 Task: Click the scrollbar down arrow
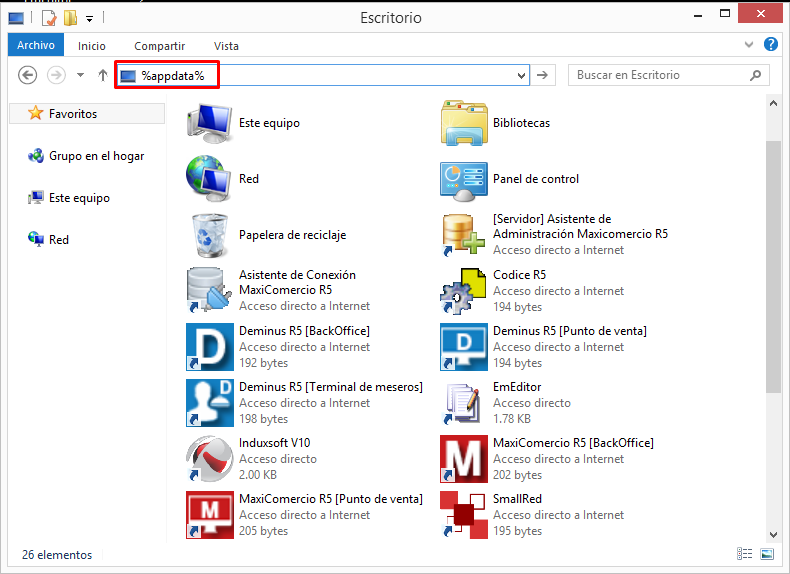click(x=773, y=534)
